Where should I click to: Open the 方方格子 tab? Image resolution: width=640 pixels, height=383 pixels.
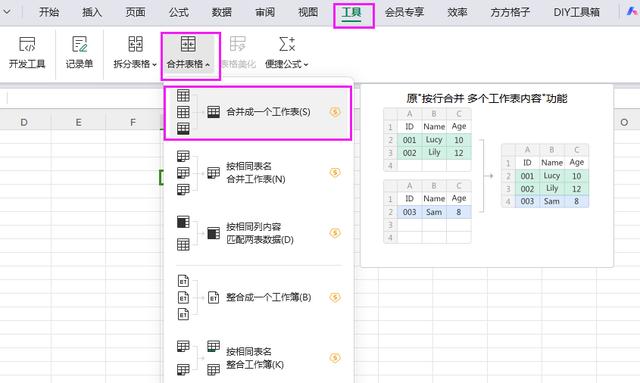[x=510, y=13]
